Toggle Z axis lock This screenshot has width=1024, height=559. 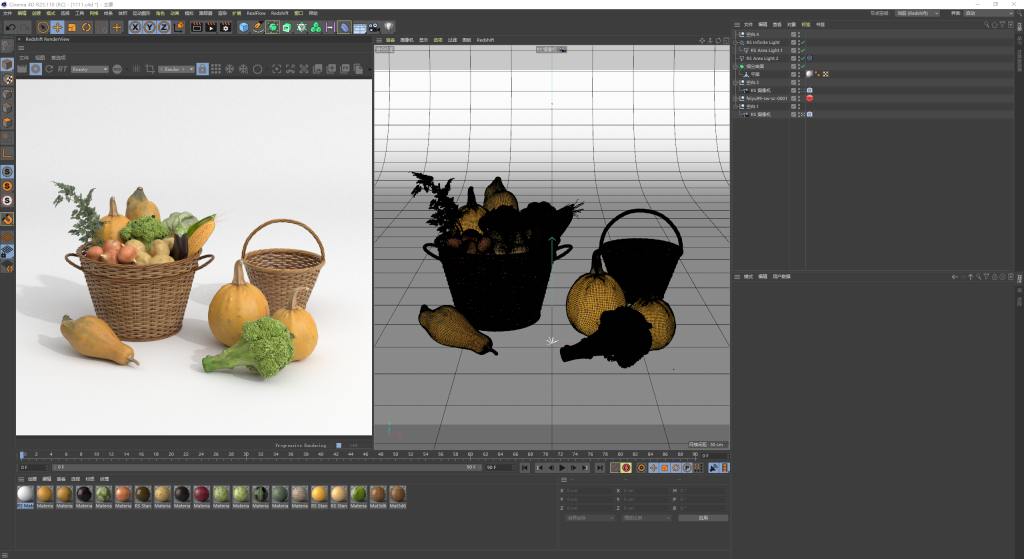[x=163, y=27]
